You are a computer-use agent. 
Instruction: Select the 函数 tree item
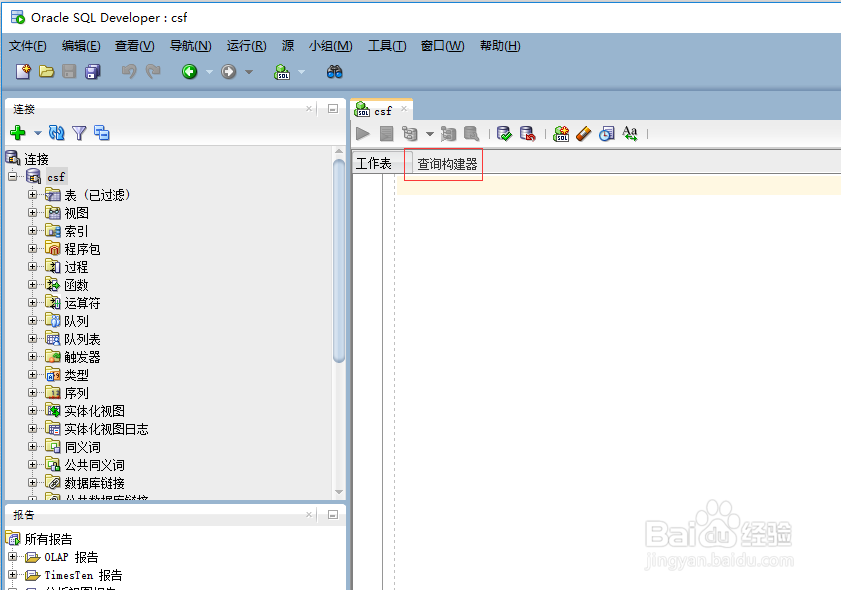tap(76, 285)
